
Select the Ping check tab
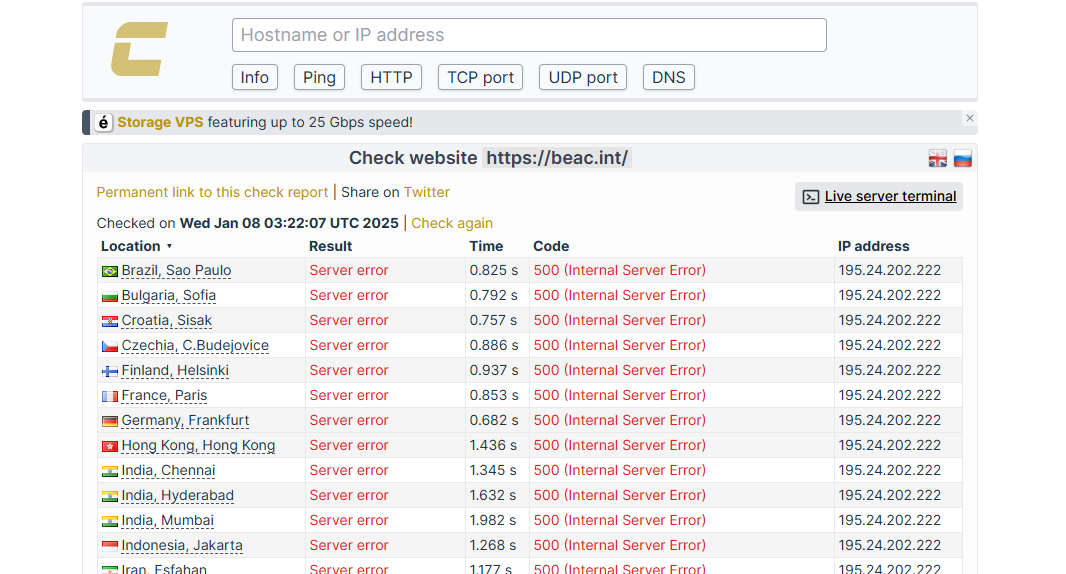tap(319, 77)
